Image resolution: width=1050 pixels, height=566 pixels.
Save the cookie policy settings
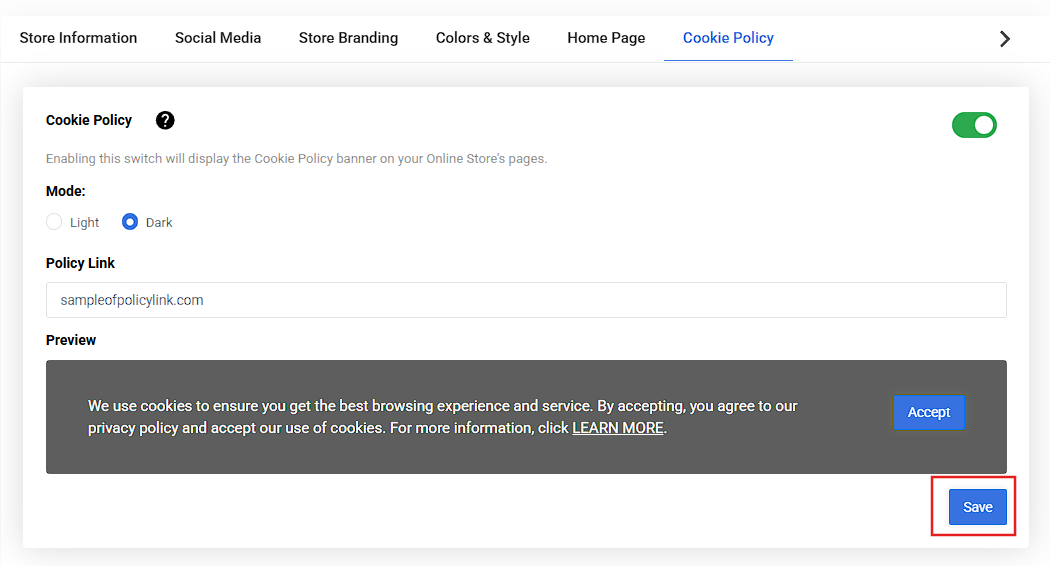(x=977, y=507)
